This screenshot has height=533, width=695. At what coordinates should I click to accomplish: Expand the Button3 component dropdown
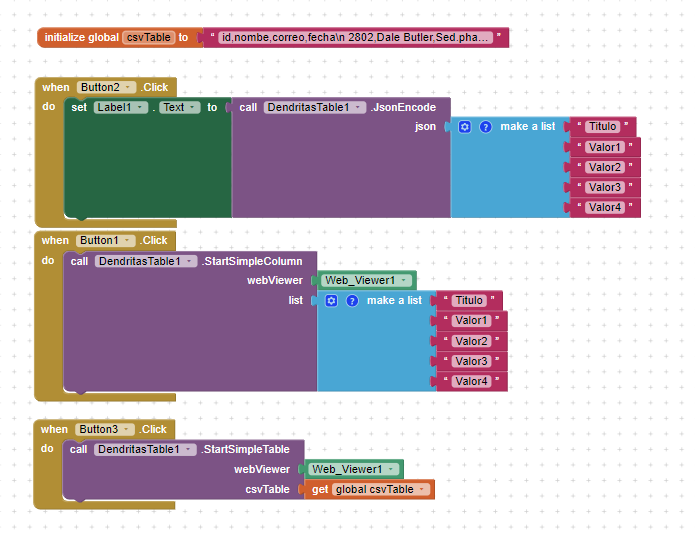(127, 429)
